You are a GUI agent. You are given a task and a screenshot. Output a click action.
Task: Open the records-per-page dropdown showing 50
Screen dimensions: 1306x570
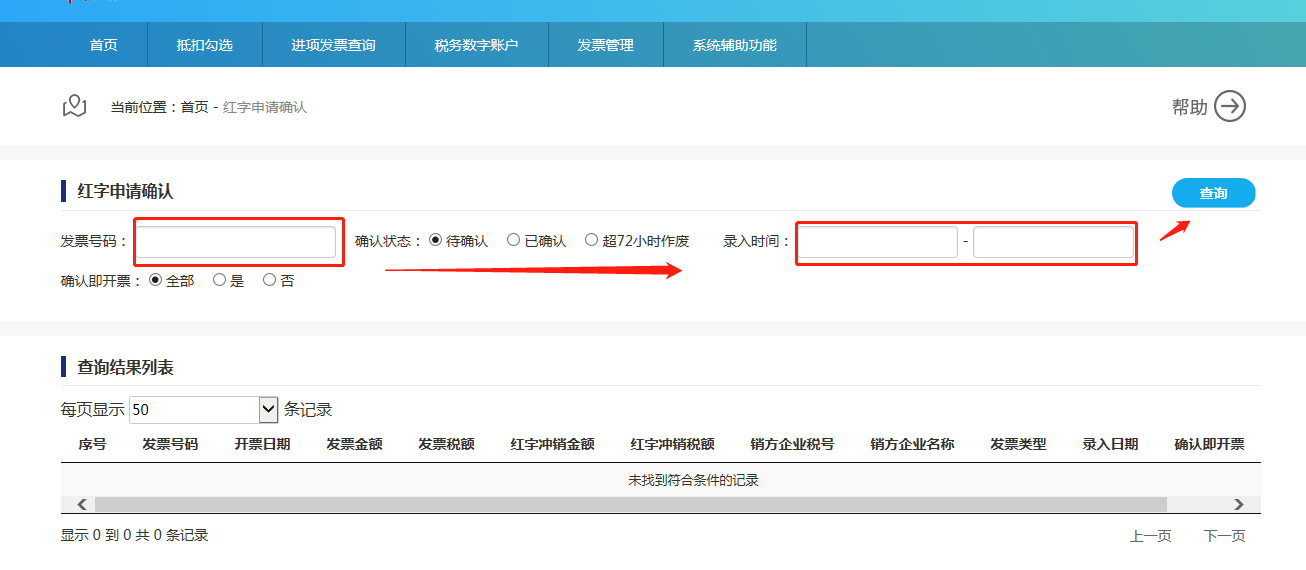tap(203, 410)
